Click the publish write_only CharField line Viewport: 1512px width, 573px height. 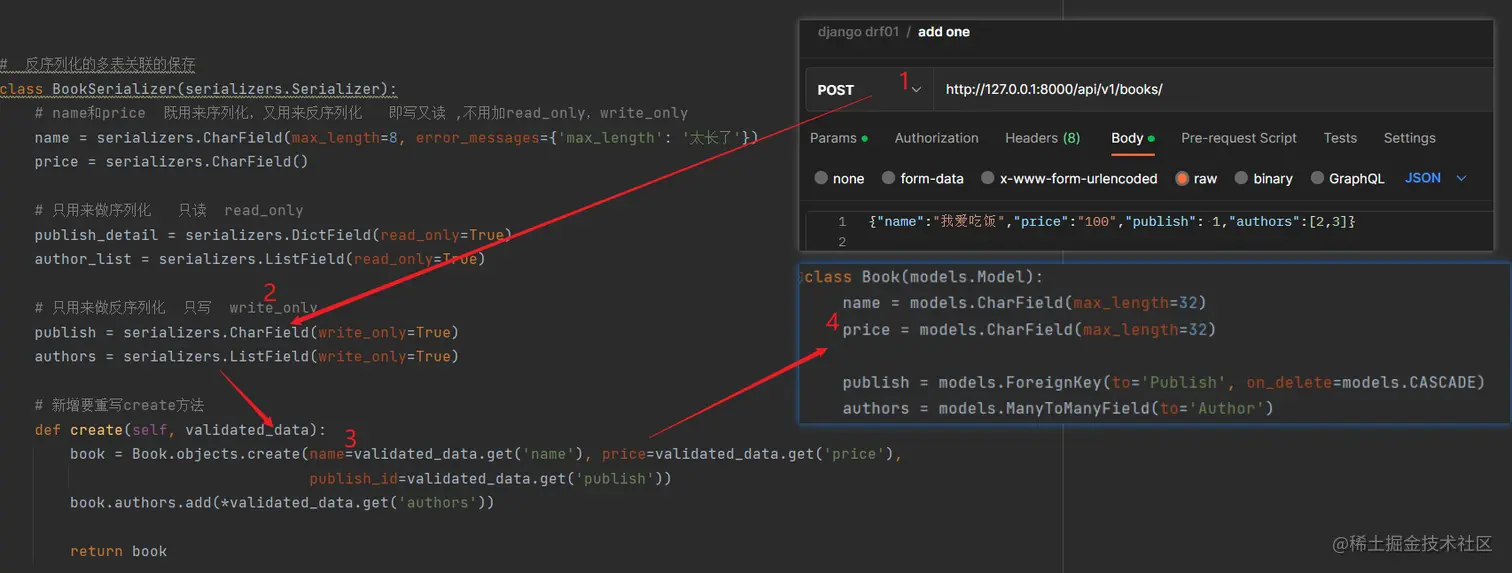click(246, 332)
